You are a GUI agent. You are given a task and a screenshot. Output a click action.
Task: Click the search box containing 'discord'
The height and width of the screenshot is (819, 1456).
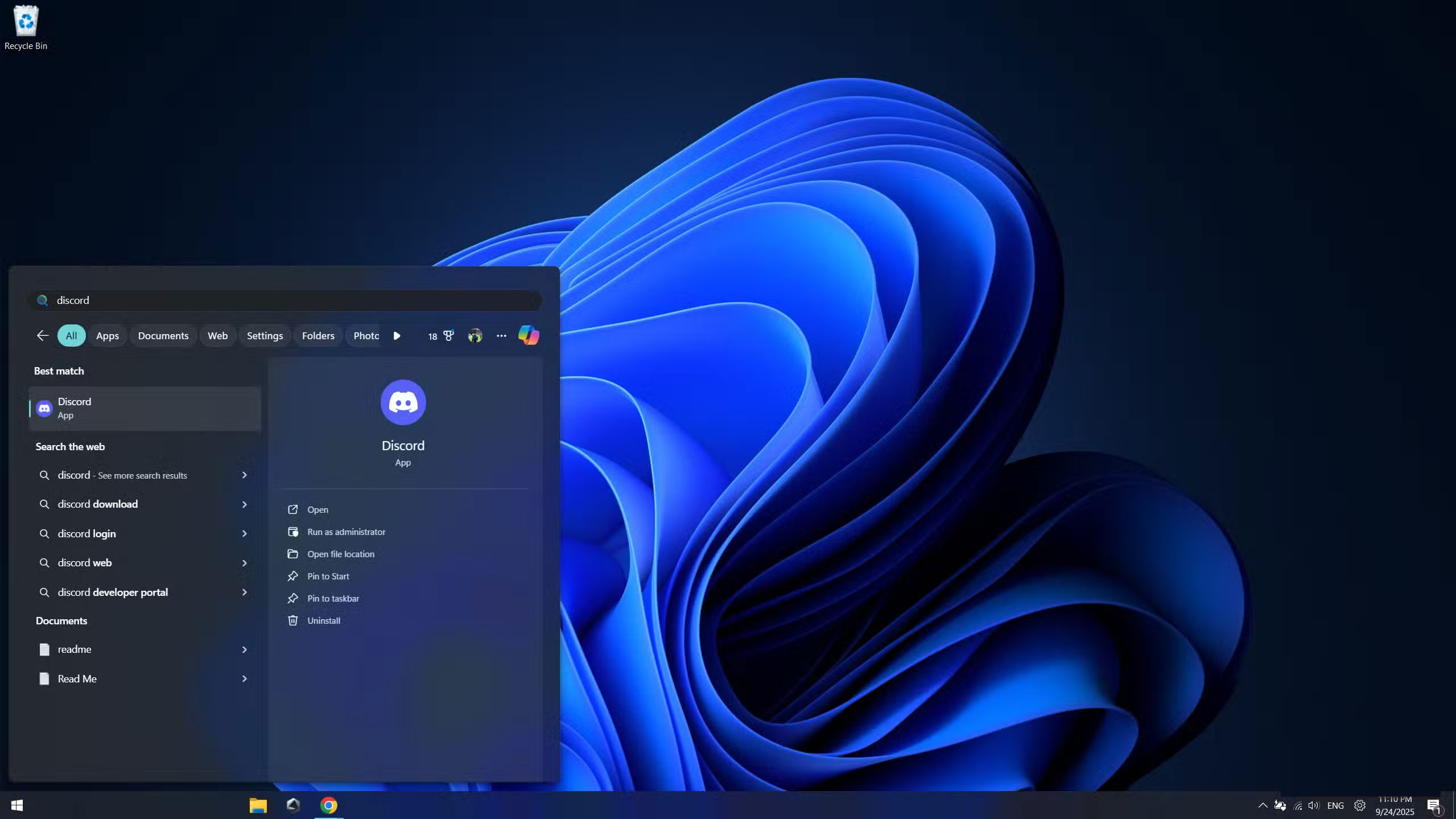coord(284,300)
